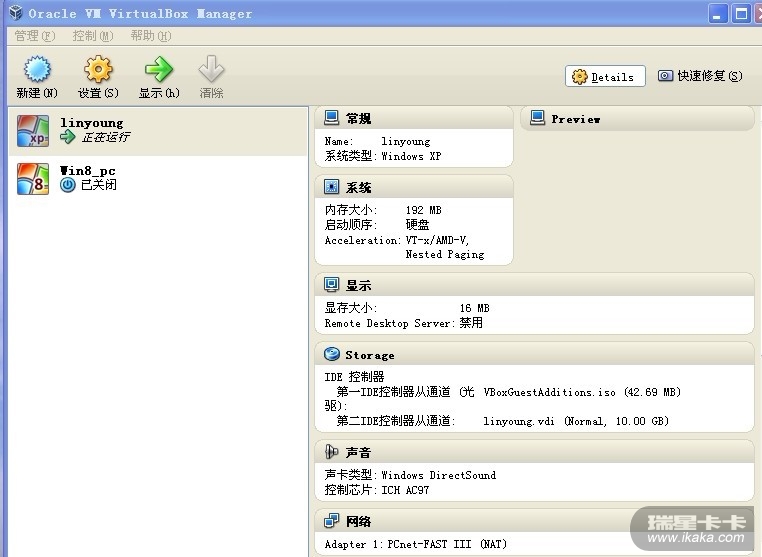Open the 设置 (Settings) gear icon
Viewport: 762px width, 557px height.
click(x=98, y=69)
